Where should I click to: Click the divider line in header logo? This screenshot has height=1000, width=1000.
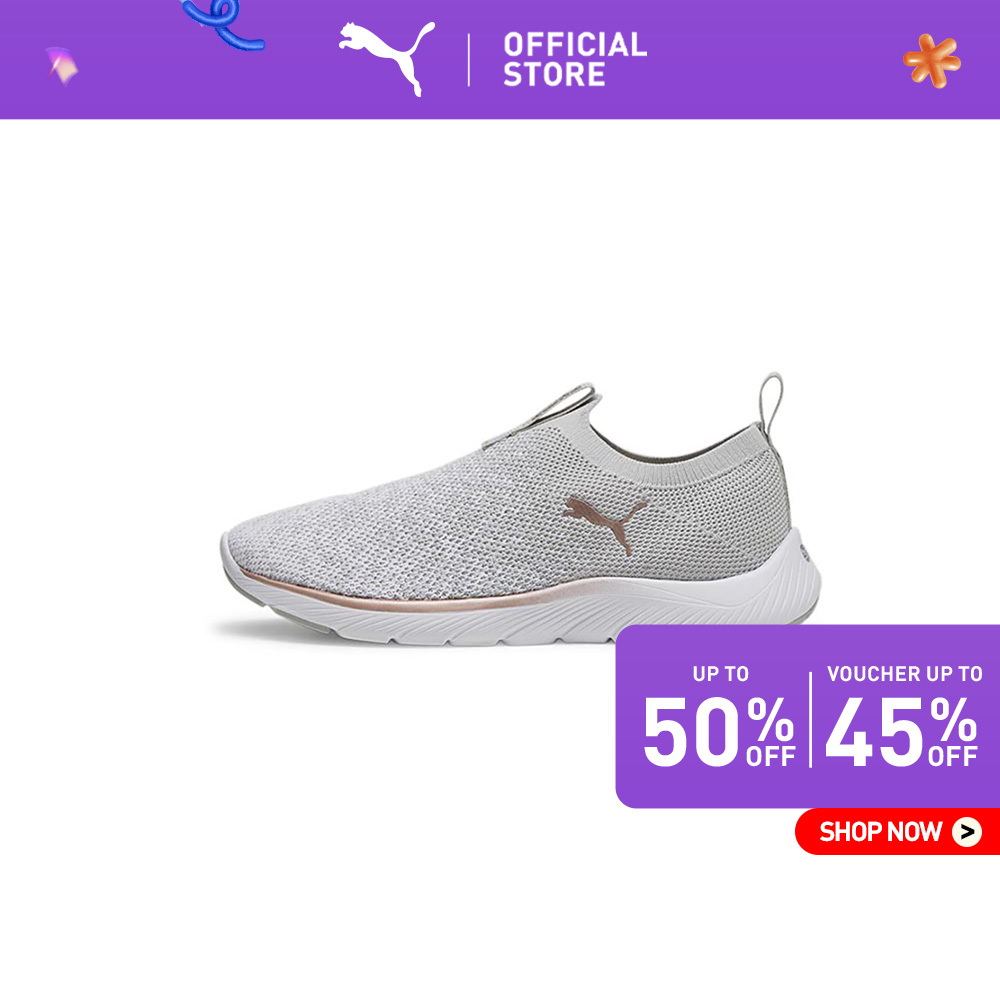point(469,60)
